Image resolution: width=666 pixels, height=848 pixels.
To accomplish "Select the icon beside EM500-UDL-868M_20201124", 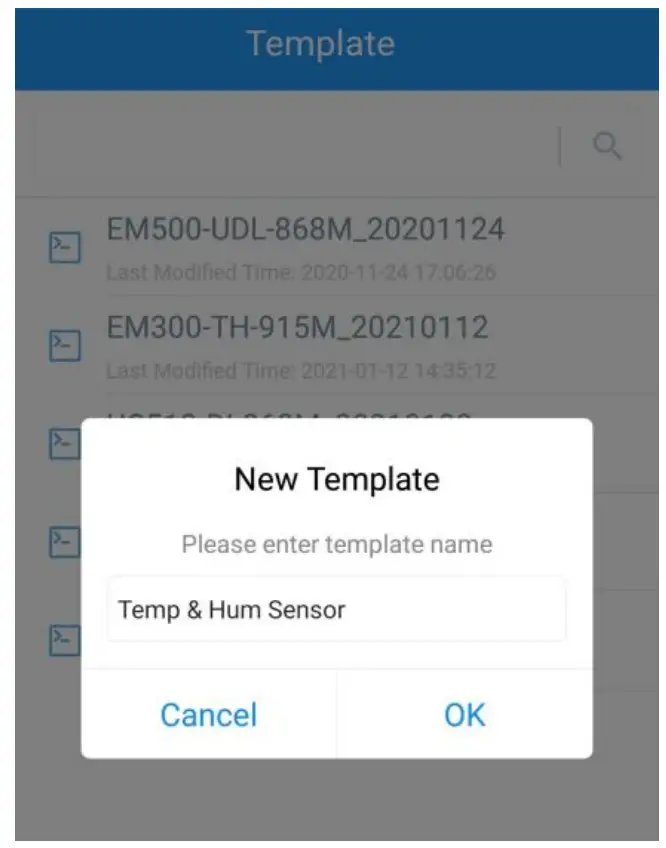I will [65, 247].
